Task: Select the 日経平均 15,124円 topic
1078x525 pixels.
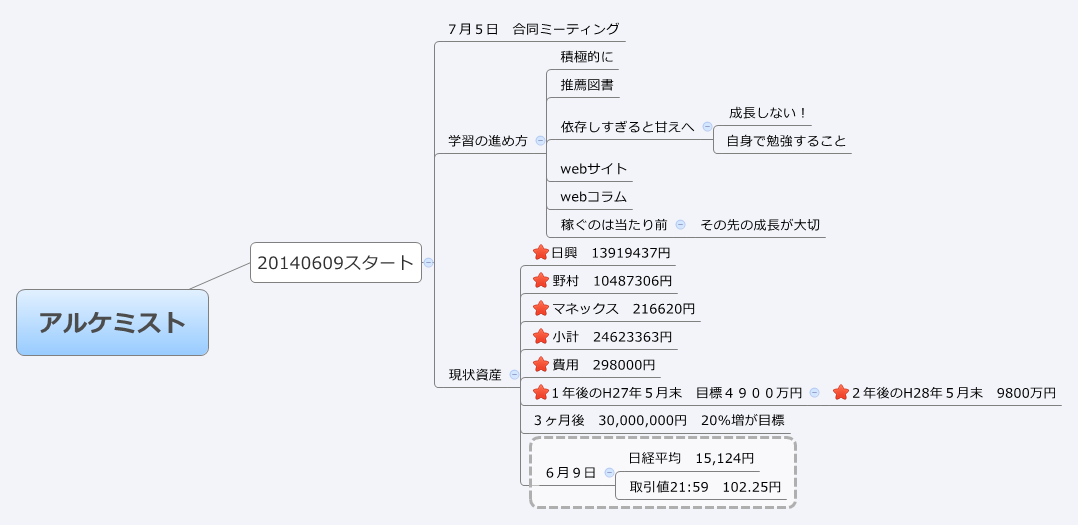Action: point(690,458)
